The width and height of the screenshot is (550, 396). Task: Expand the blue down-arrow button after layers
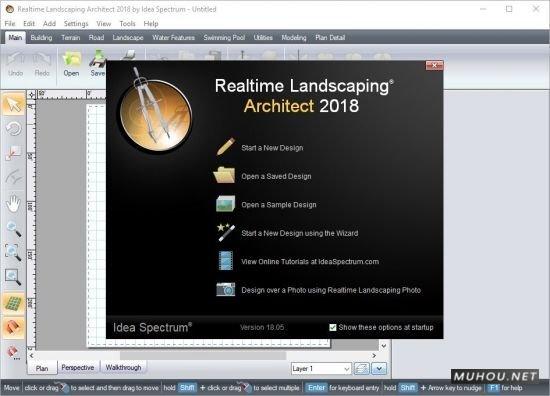coord(379,369)
